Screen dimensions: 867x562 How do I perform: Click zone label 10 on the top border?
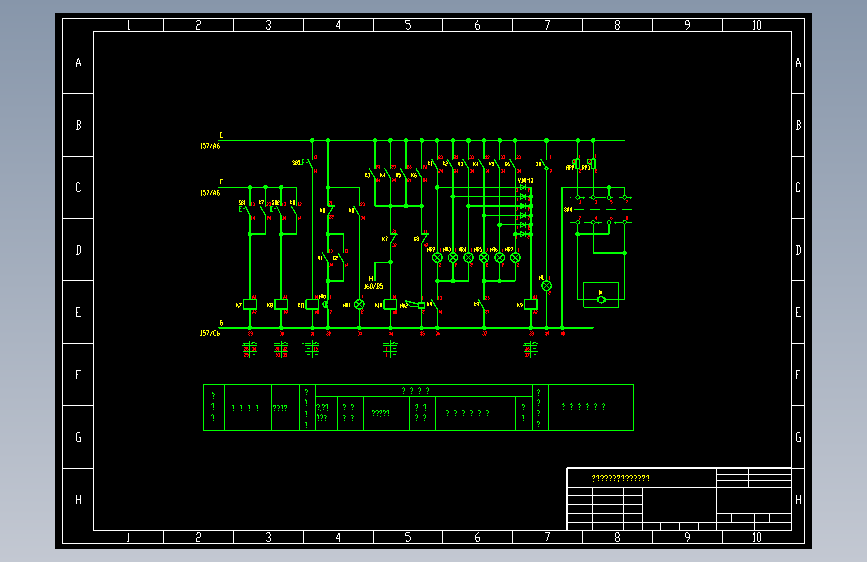tap(757, 25)
